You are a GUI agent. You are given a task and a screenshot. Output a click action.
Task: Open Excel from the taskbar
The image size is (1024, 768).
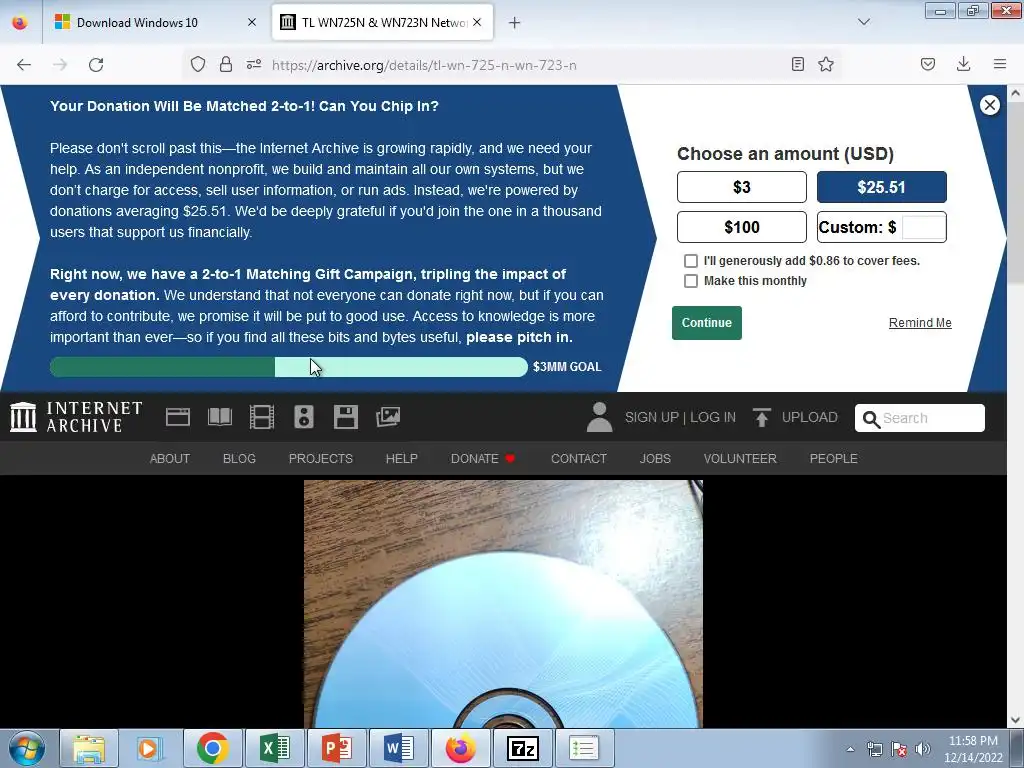(x=275, y=748)
